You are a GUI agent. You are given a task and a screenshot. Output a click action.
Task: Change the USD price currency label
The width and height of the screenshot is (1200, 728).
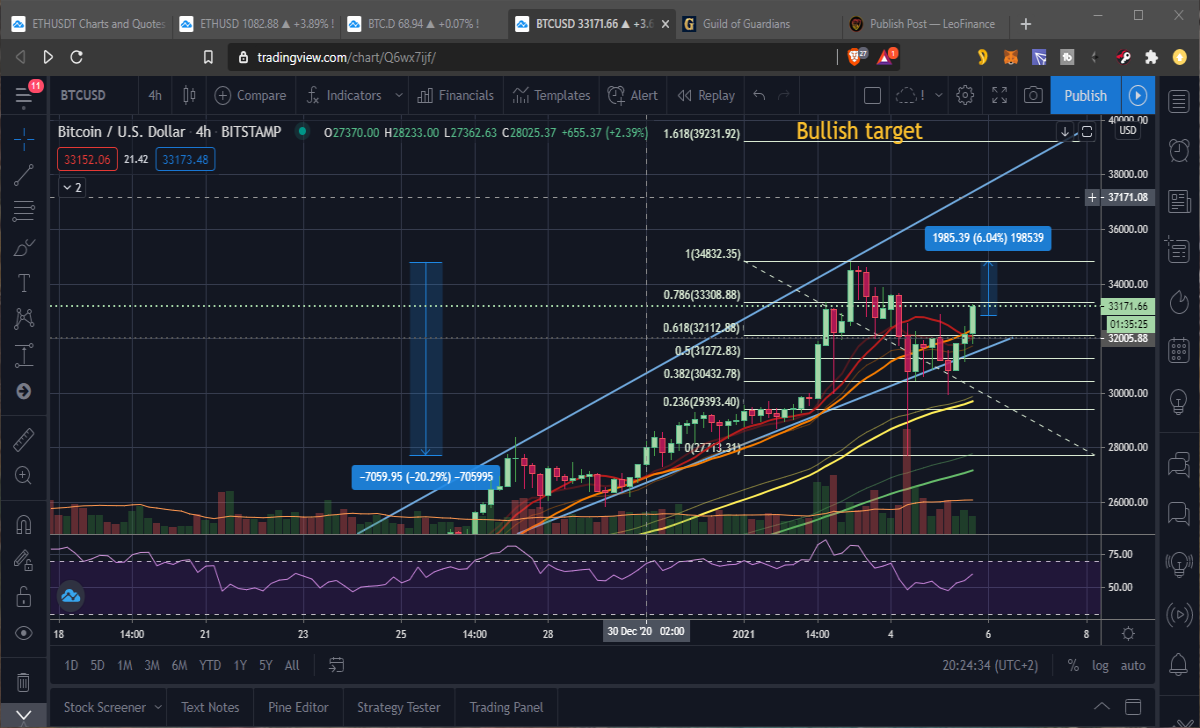pos(1128,130)
